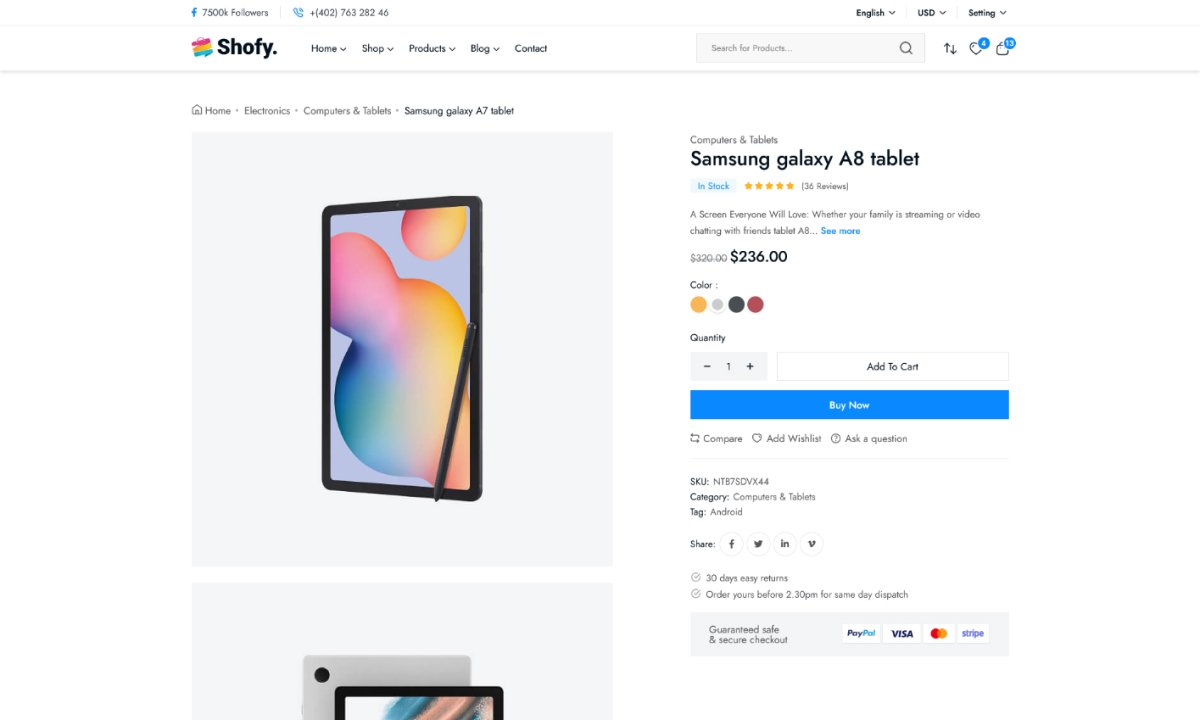This screenshot has width=1200, height=720.
Task: Click the Buy Now button
Action: (849, 405)
